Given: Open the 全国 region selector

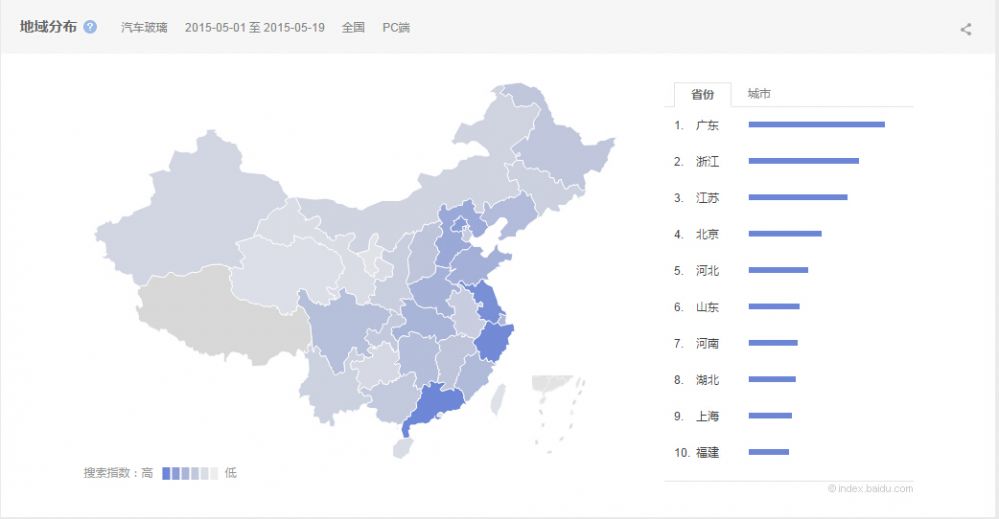Looking at the screenshot, I should pyautogui.click(x=353, y=27).
